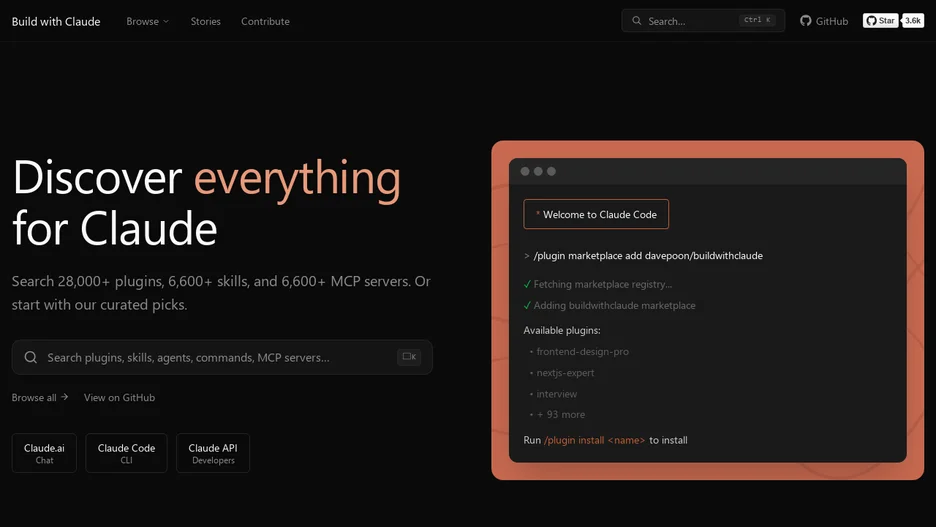Screen dimensions: 936x527
Task: Click the interview plugin entry
Action: [x=556, y=394]
